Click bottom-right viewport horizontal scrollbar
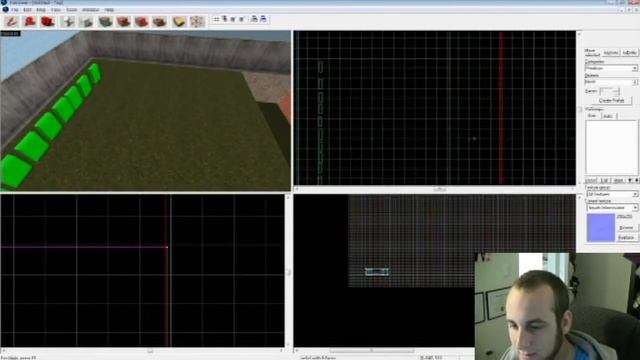Image resolution: width=640 pixels, height=360 pixels. pos(384,351)
